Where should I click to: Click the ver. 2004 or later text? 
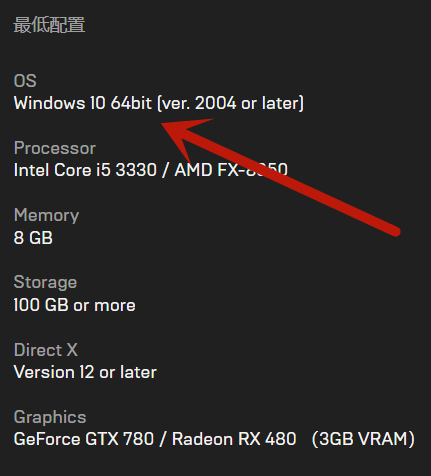tap(231, 103)
